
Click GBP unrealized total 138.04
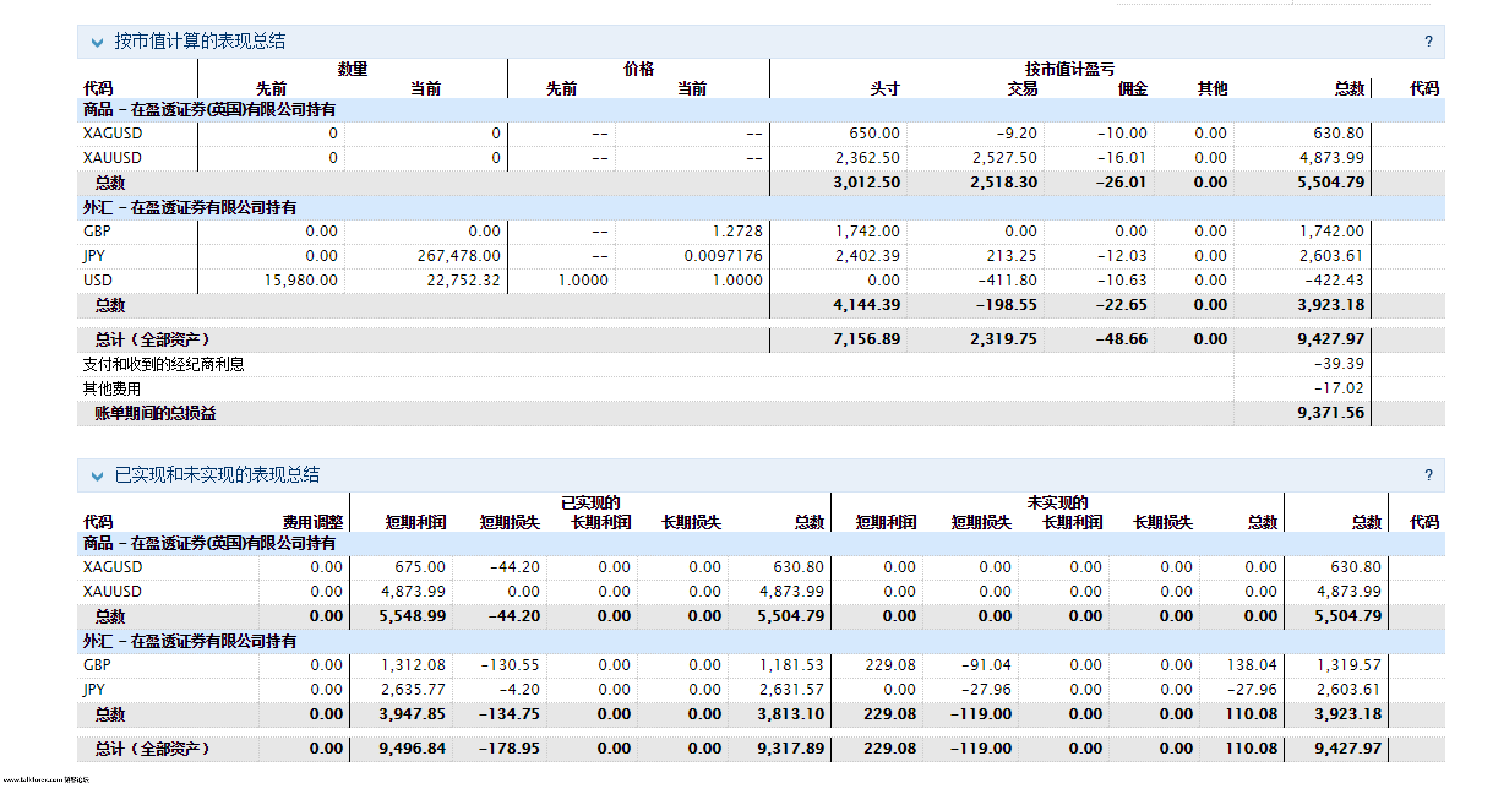pos(1252,665)
